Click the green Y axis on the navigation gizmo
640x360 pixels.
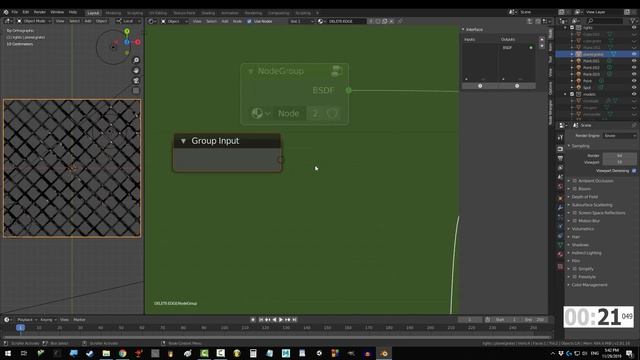(x=127, y=31)
